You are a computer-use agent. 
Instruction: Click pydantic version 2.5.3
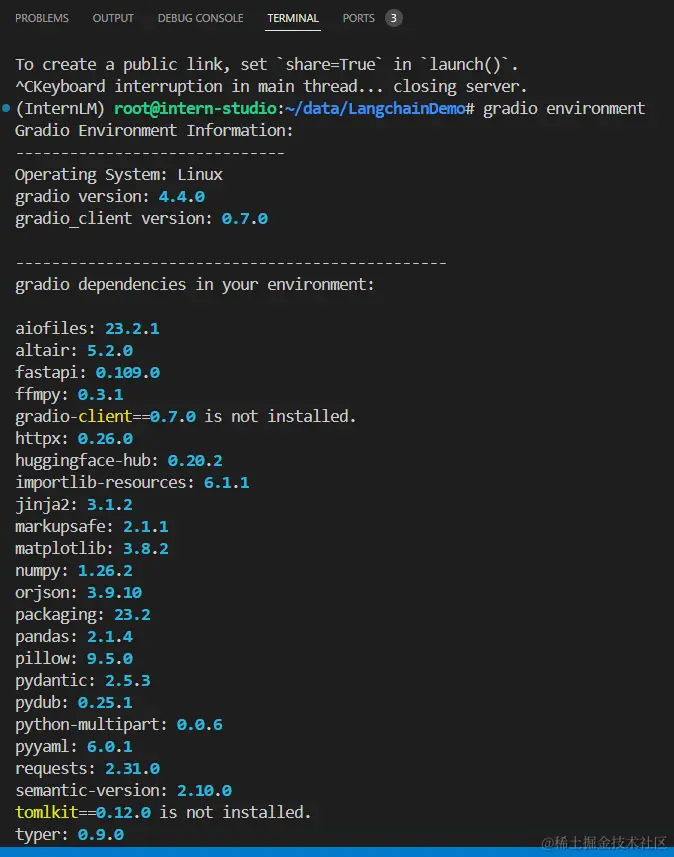[128, 680]
